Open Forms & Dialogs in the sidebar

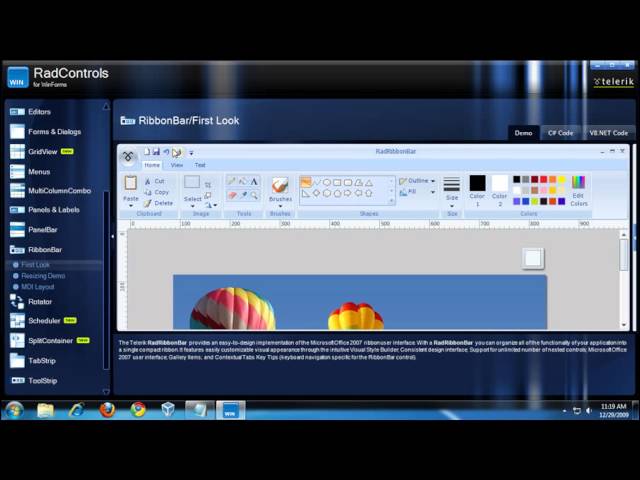pos(45,131)
